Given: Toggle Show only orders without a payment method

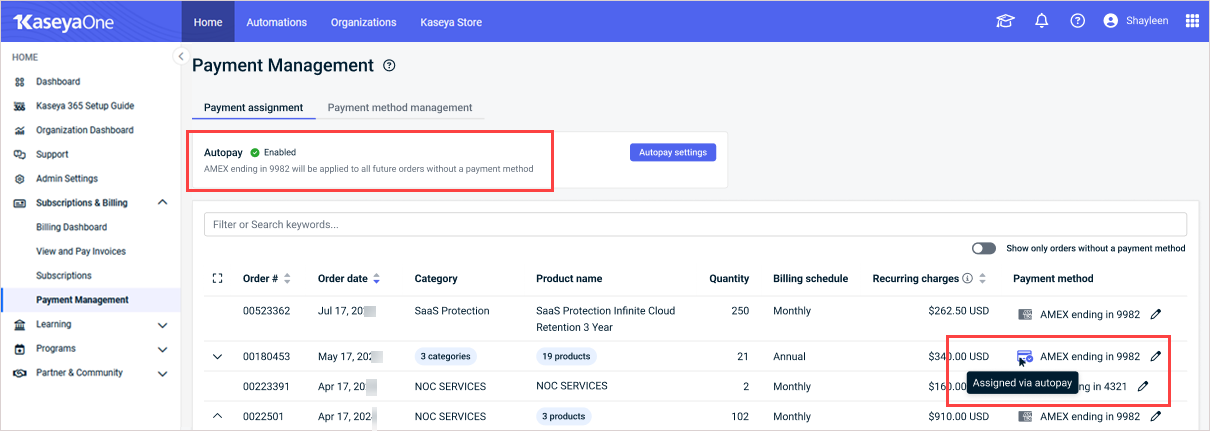Looking at the screenshot, I should point(984,248).
